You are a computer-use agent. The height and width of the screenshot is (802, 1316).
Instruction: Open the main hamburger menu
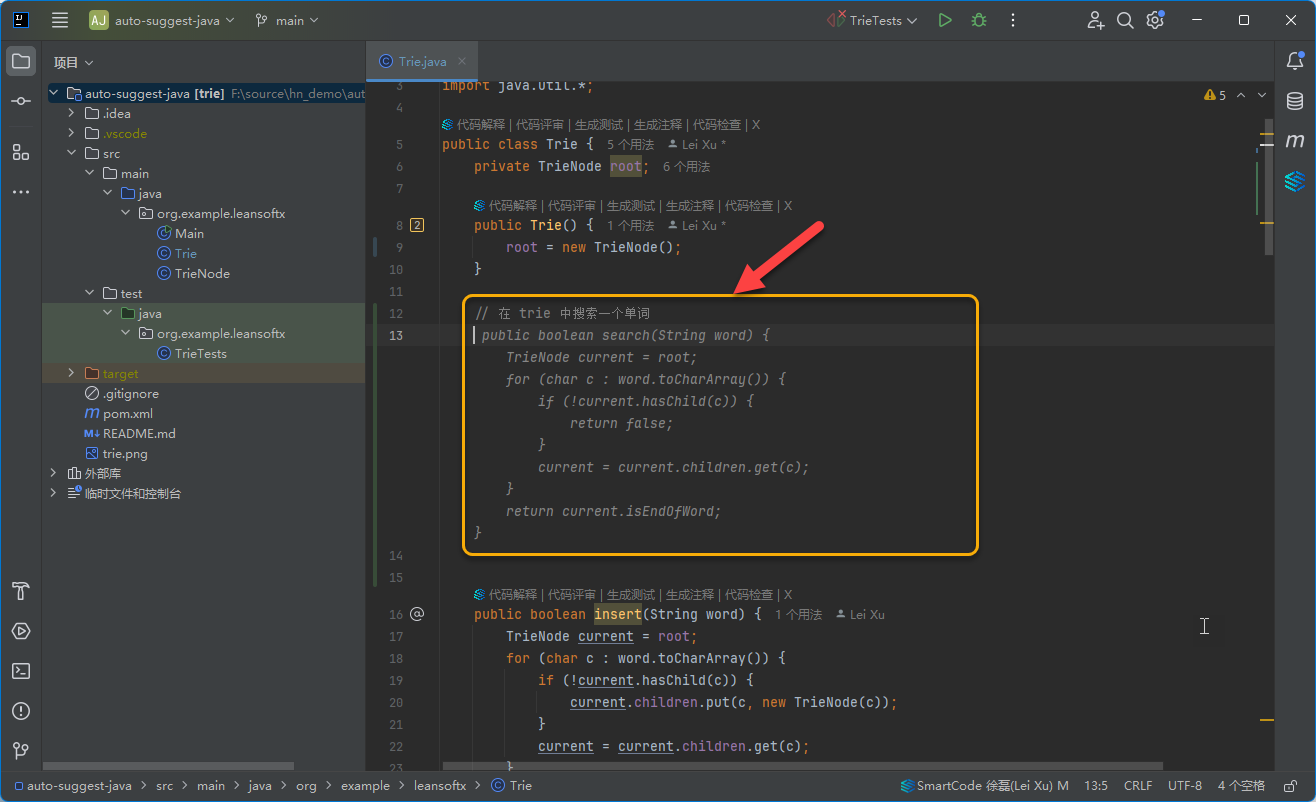point(60,20)
